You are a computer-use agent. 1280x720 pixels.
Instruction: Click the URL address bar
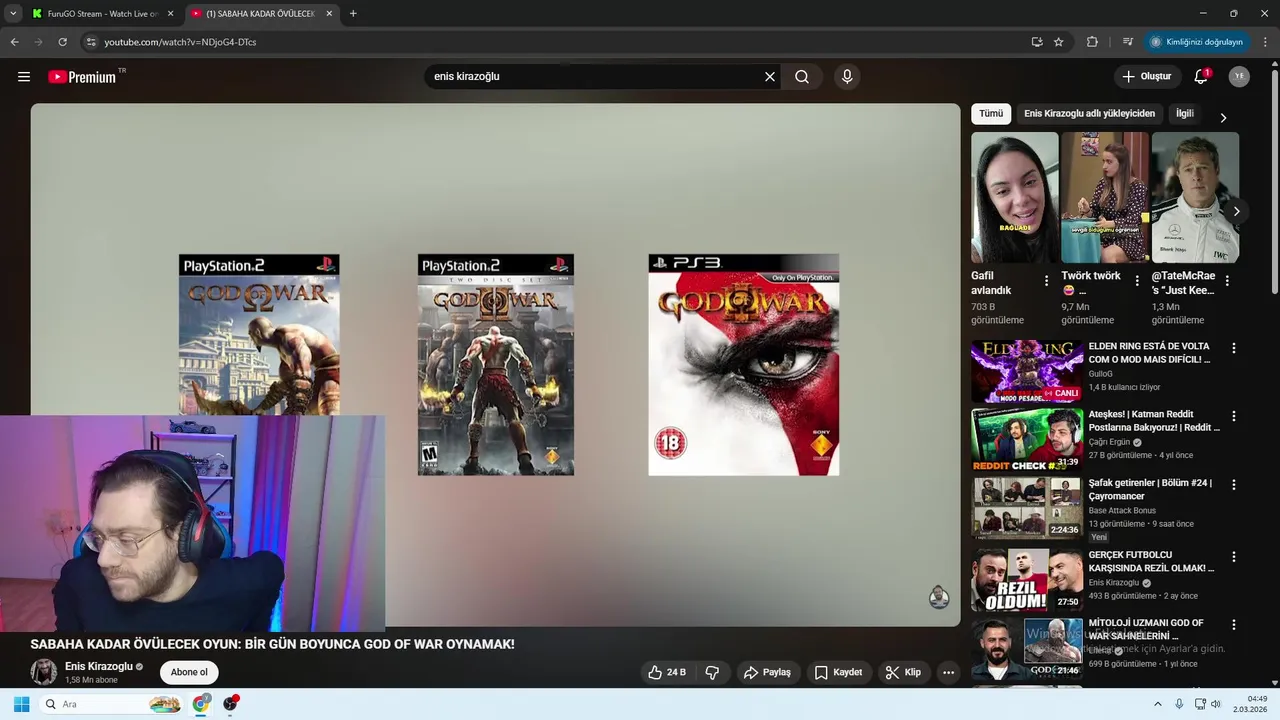(560, 42)
